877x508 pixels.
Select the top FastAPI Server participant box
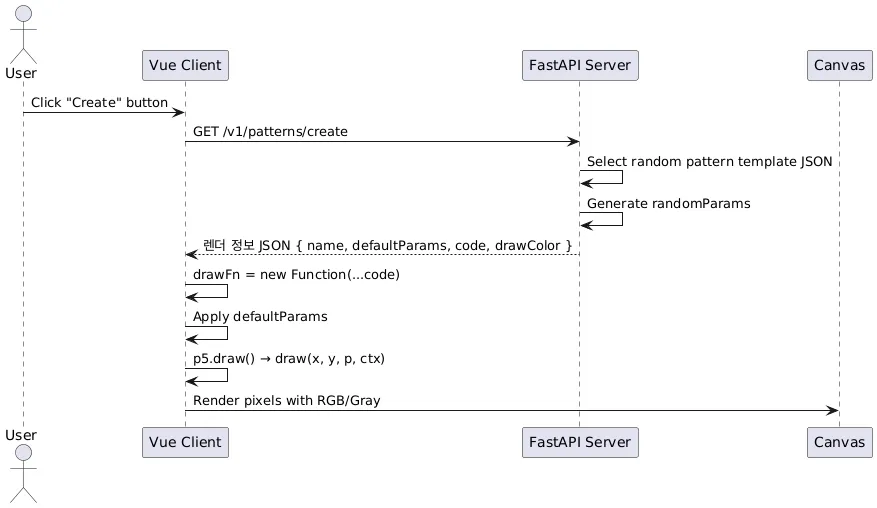[x=580, y=65]
